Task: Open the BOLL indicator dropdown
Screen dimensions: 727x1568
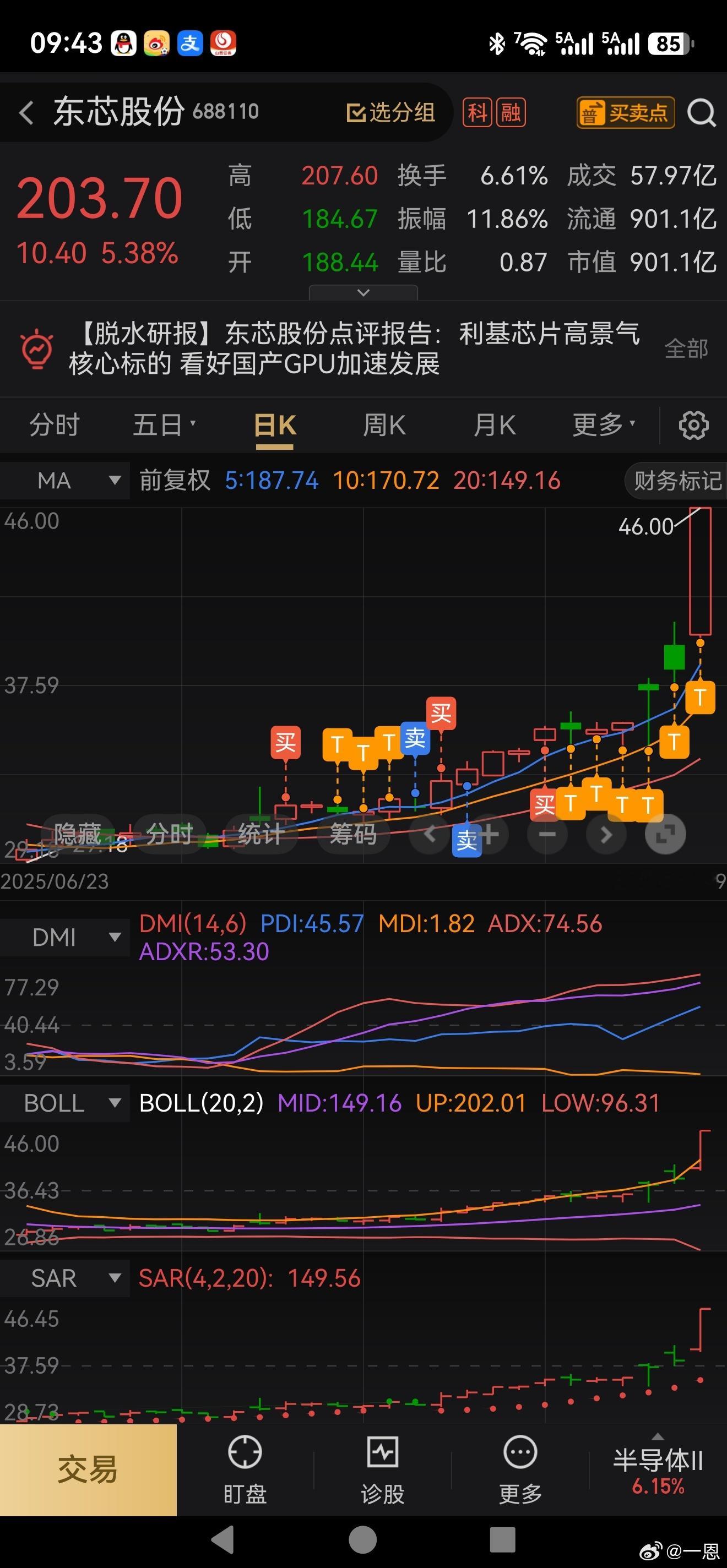Action: [65, 1103]
